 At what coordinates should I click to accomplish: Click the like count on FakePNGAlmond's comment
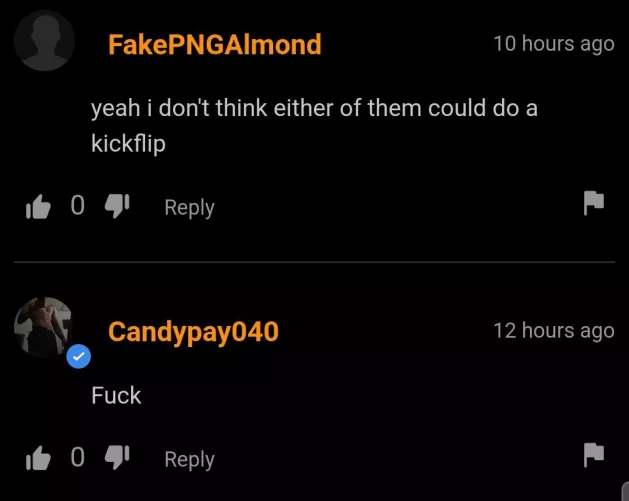click(x=78, y=206)
